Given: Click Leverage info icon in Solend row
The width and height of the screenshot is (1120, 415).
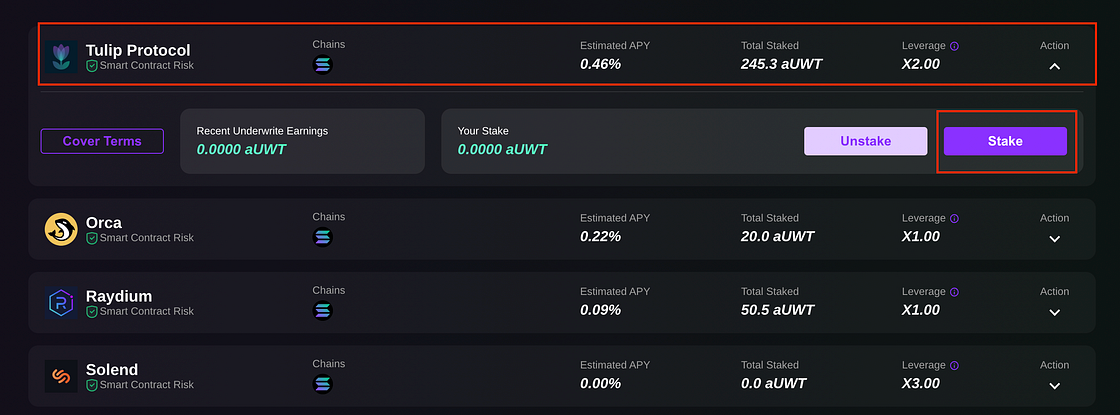Looking at the screenshot, I should (954, 366).
